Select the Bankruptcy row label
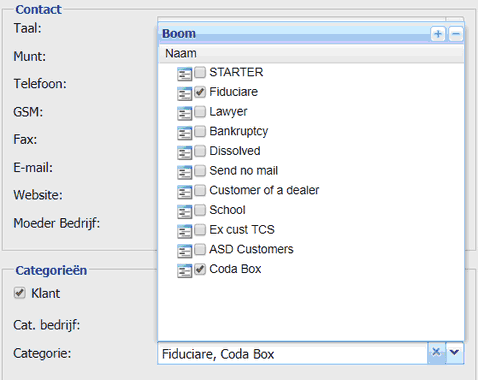 tap(239, 131)
